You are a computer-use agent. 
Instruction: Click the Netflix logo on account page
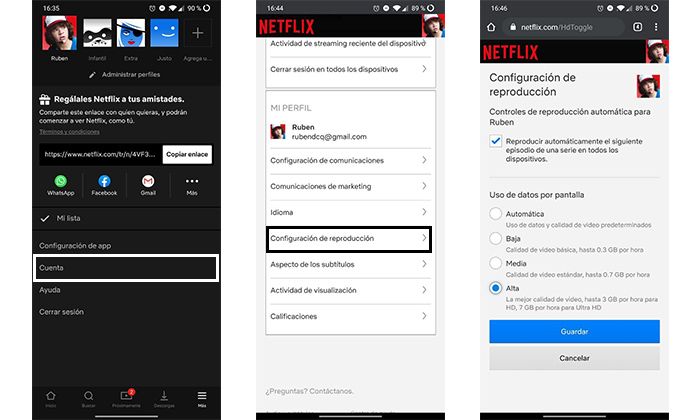(287, 27)
